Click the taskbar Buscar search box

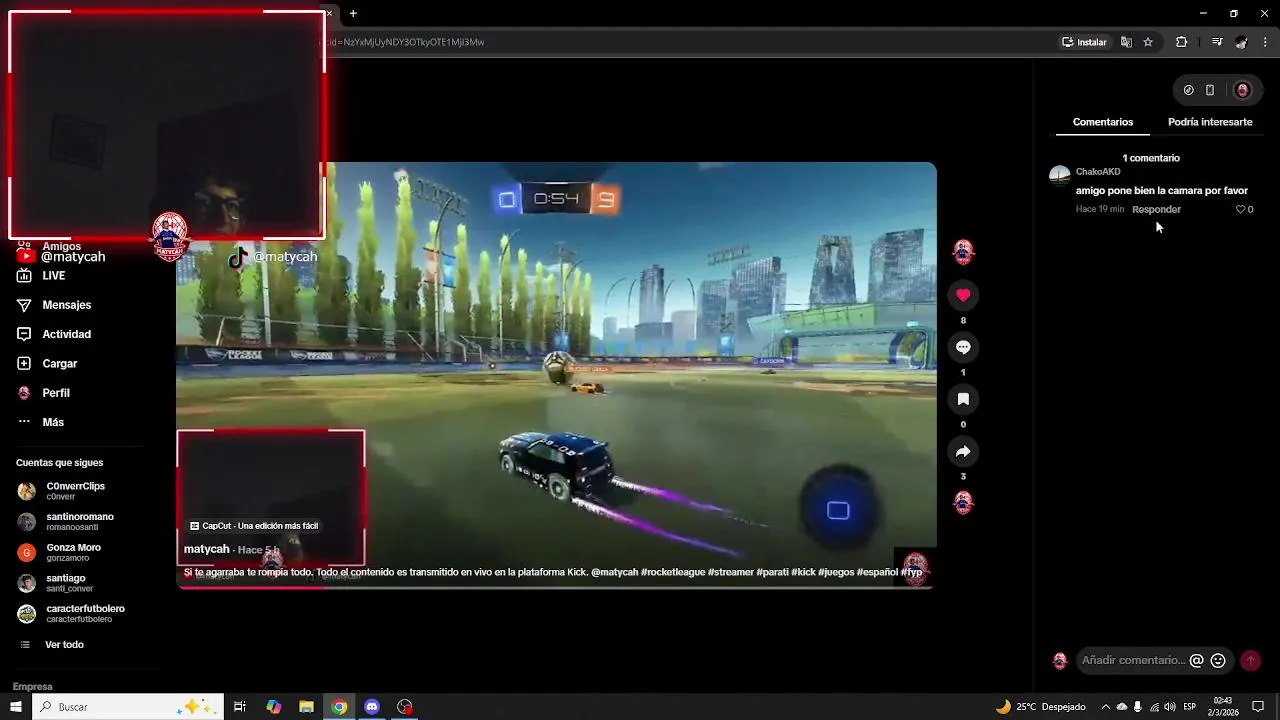(x=128, y=707)
